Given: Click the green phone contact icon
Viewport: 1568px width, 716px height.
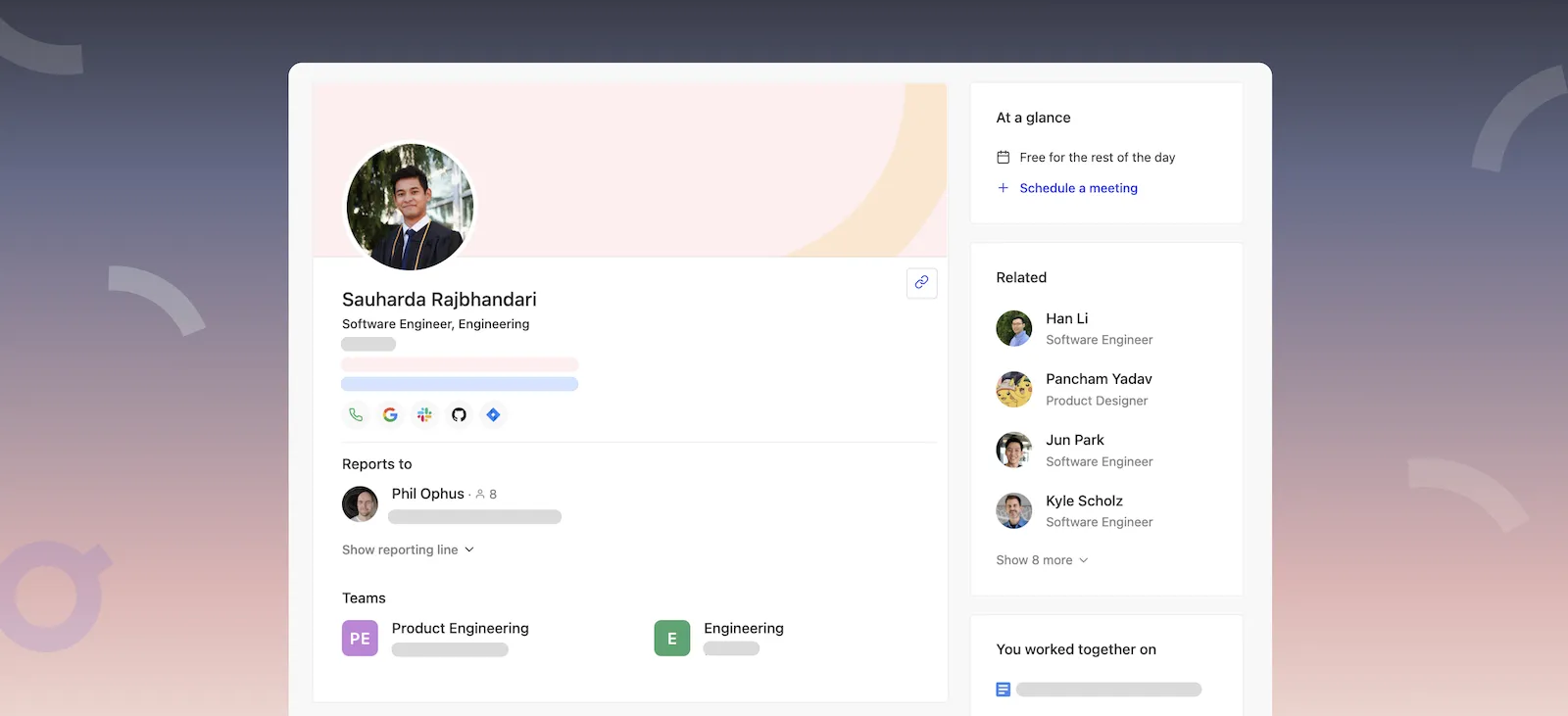Looking at the screenshot, I should (356, 415).
